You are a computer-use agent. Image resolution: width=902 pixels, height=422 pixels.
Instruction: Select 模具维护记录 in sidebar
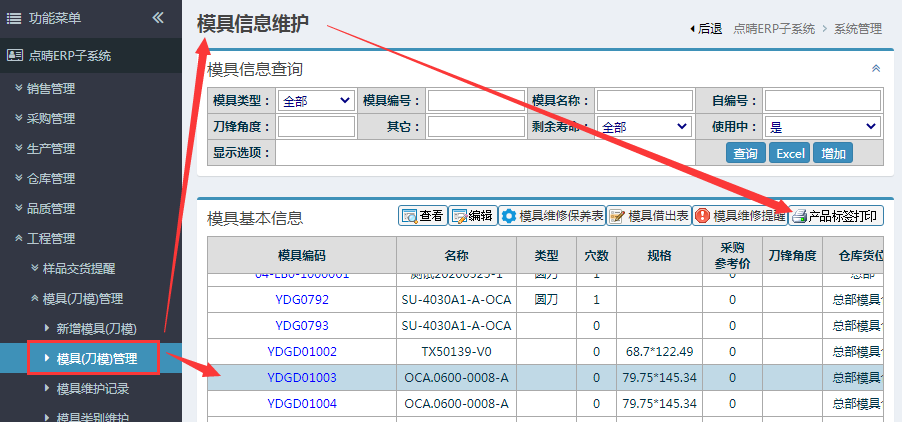click(92, 388)
